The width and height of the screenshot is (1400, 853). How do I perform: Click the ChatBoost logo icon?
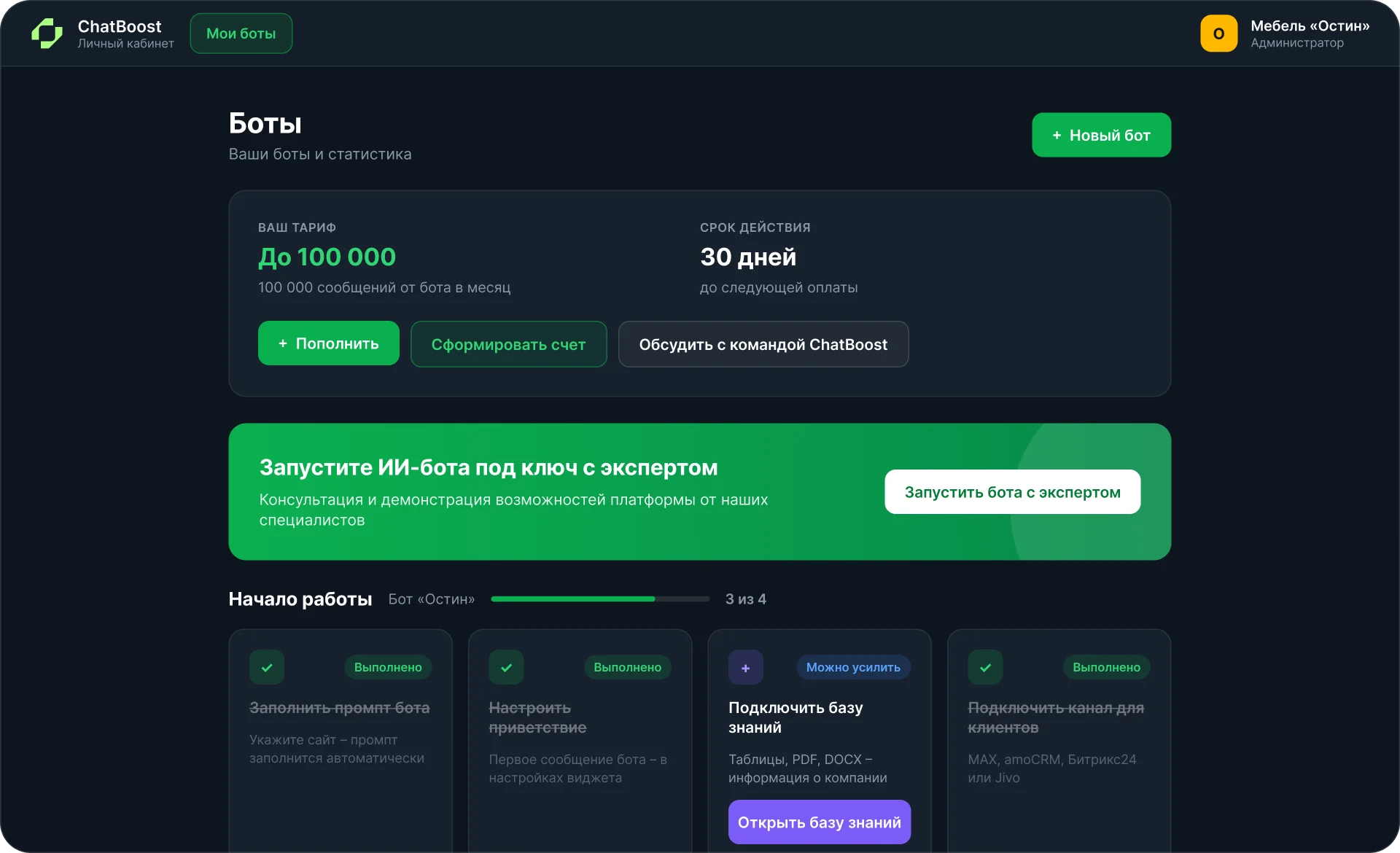click(x=47, y=34)
